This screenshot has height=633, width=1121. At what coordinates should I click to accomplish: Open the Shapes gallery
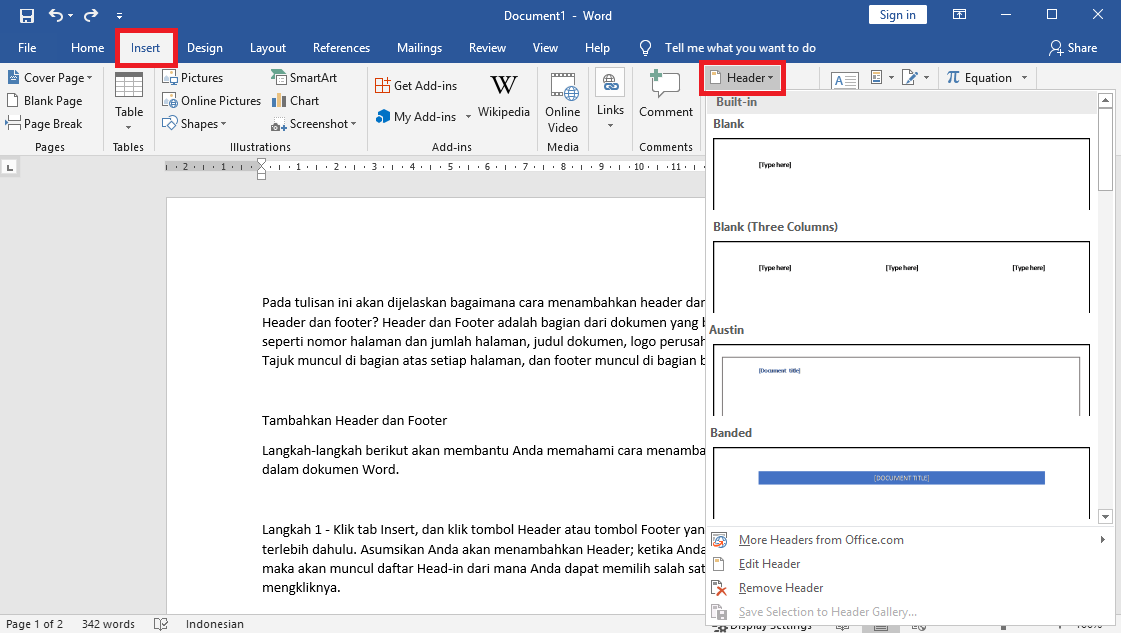click(x=194, y=124)
